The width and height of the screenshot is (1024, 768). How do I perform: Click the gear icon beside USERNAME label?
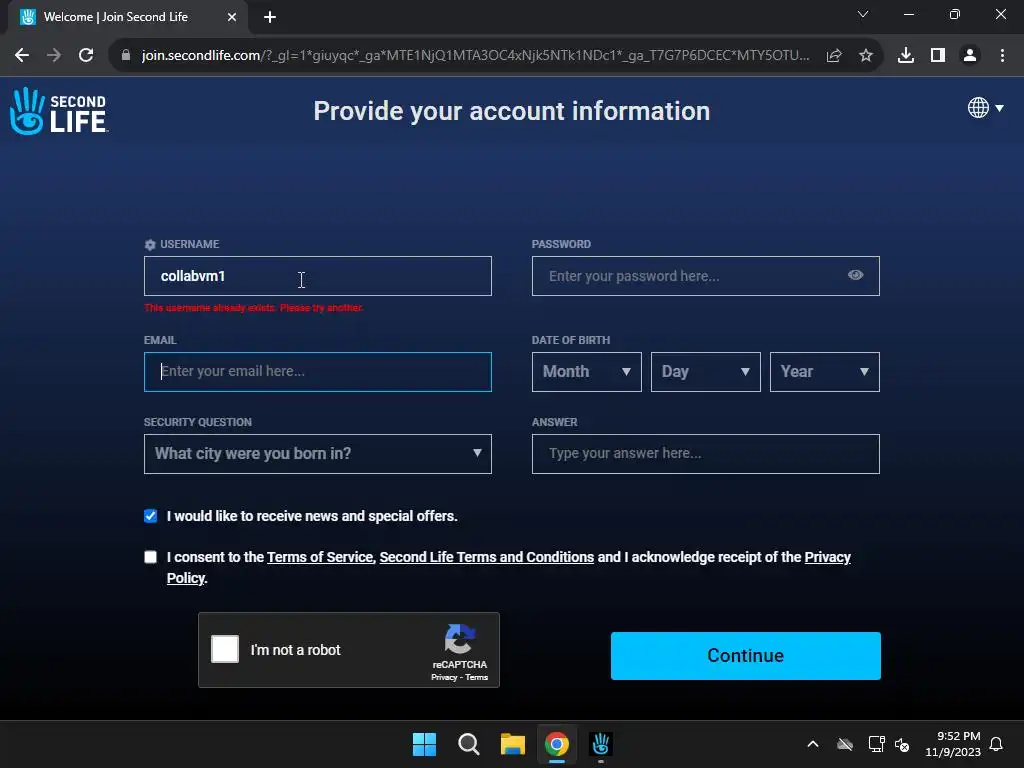click(150, 245)
